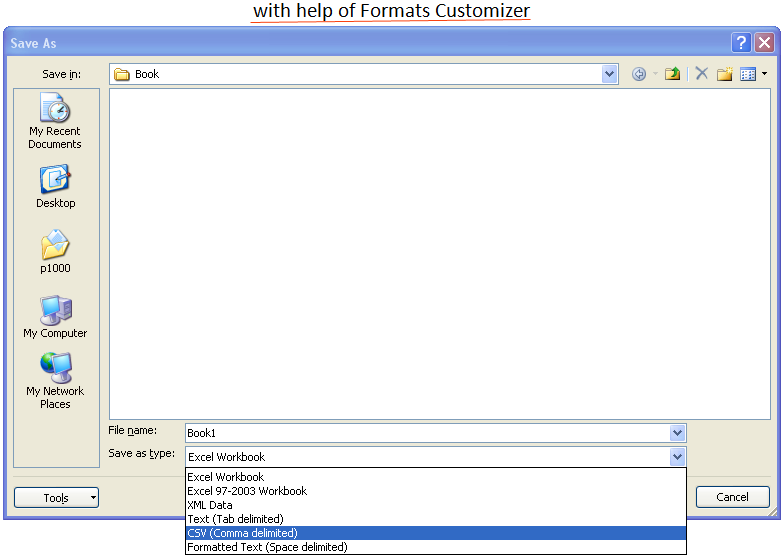This screenshot has width=784, height=560.
Task: Go to My Computer
Action: [x=55, y=317]
